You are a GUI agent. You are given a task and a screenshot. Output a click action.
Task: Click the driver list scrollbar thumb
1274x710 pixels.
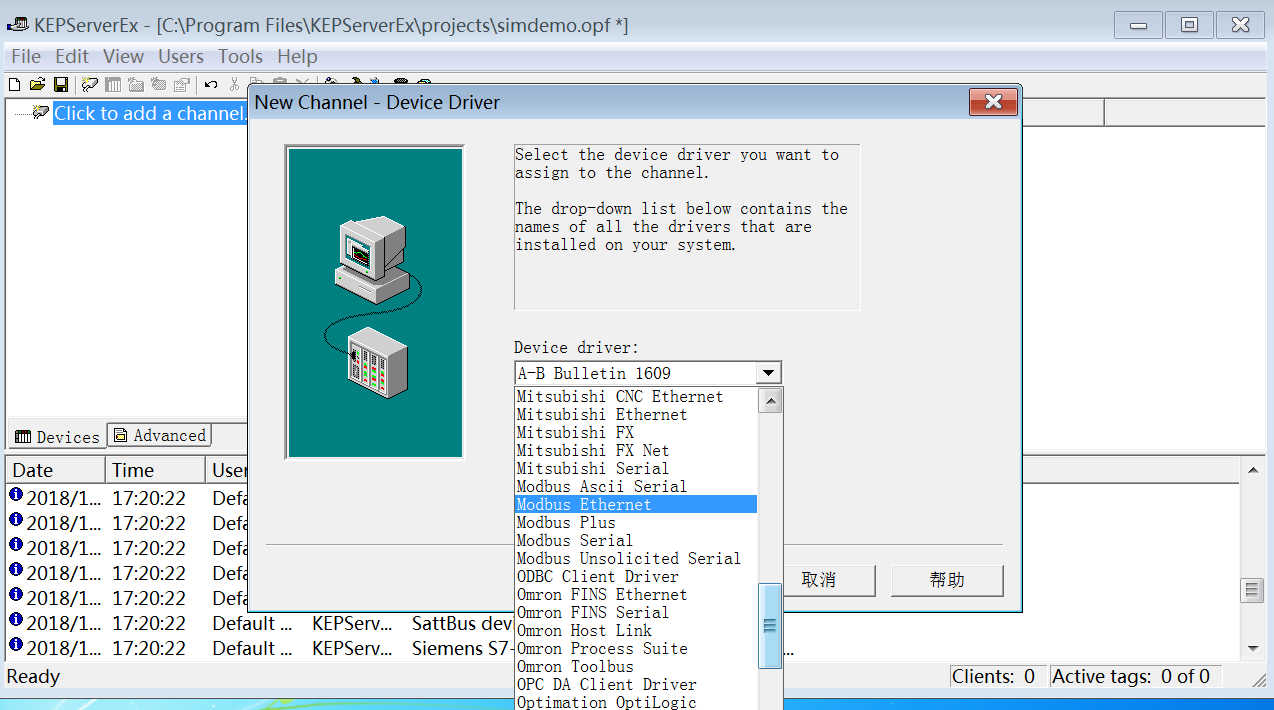[x=770, y=626]
